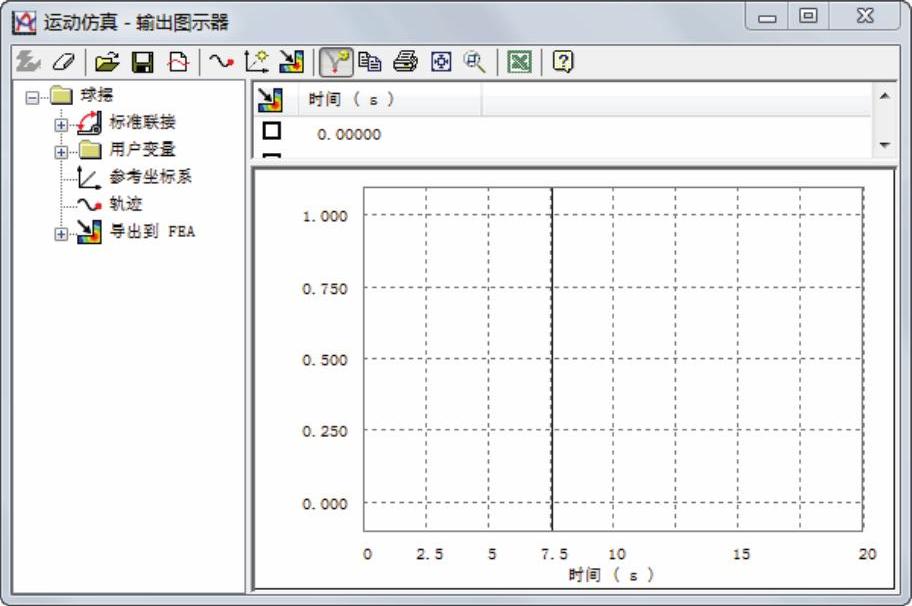Click the 0.500 y-axis label
Screen dimensions: 912x606
[x=325, y=360]
